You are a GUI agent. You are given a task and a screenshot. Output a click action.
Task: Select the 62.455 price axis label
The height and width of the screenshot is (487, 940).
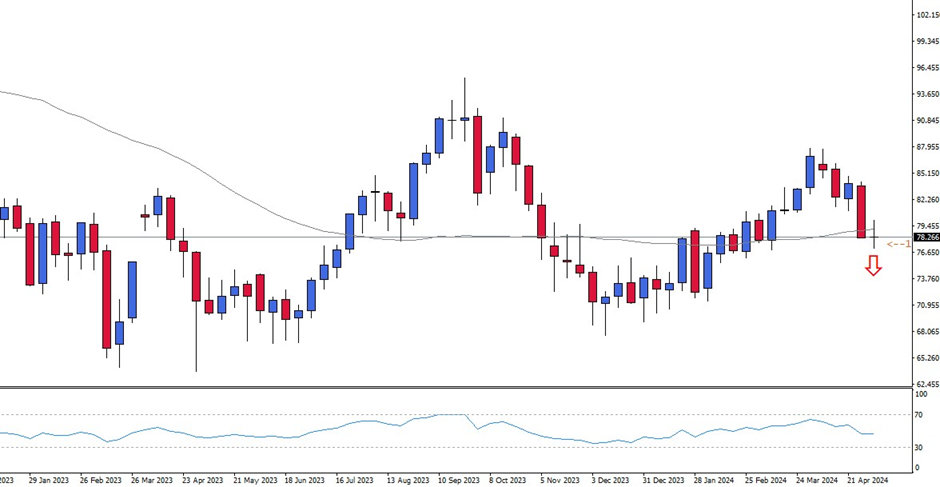(926, 384)
